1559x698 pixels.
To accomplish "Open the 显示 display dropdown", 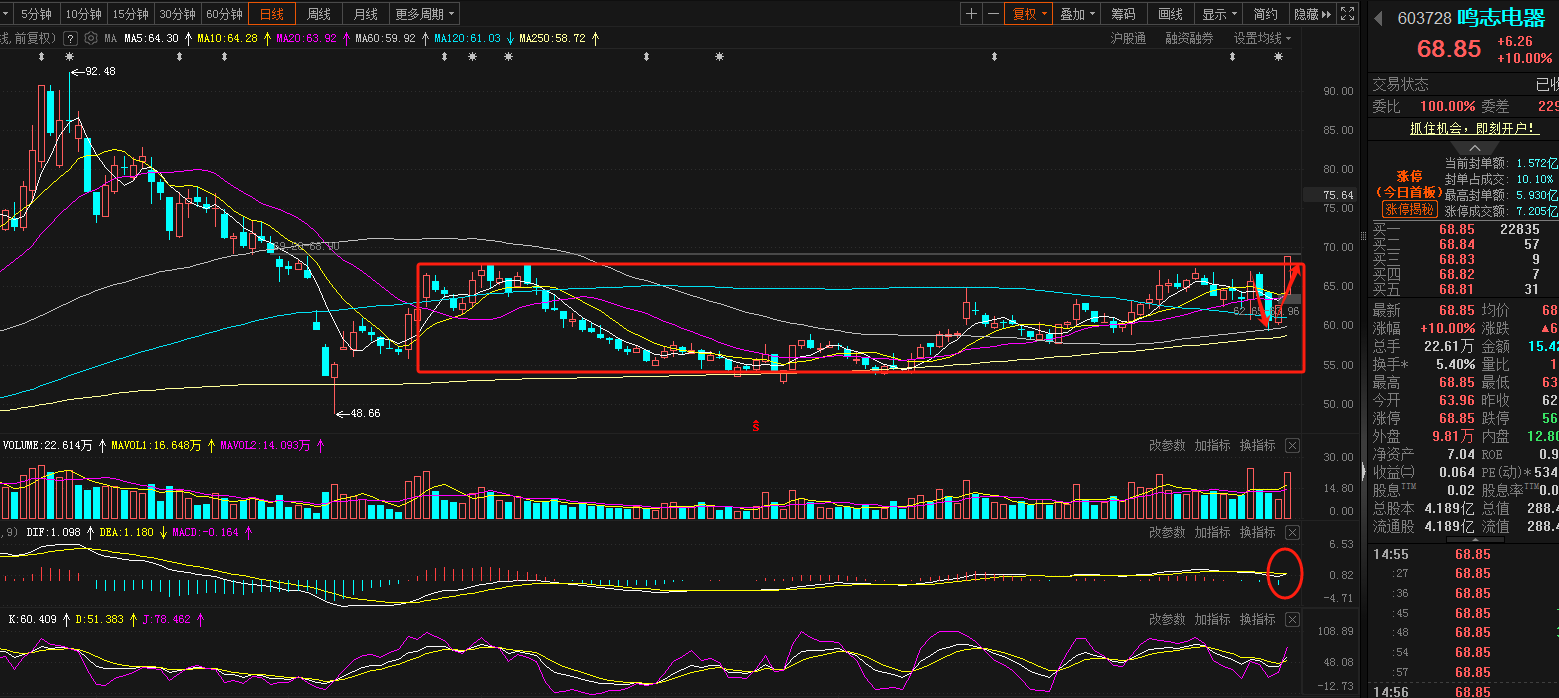I will 1219,14.
